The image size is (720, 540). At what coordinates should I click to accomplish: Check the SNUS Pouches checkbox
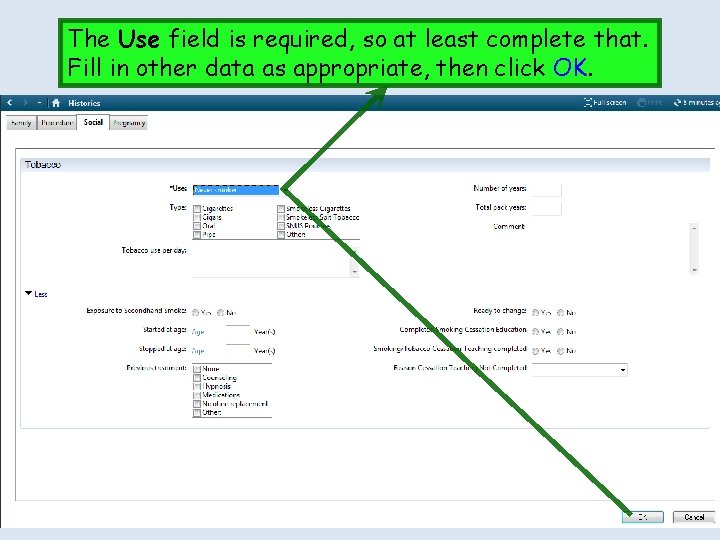281,226
